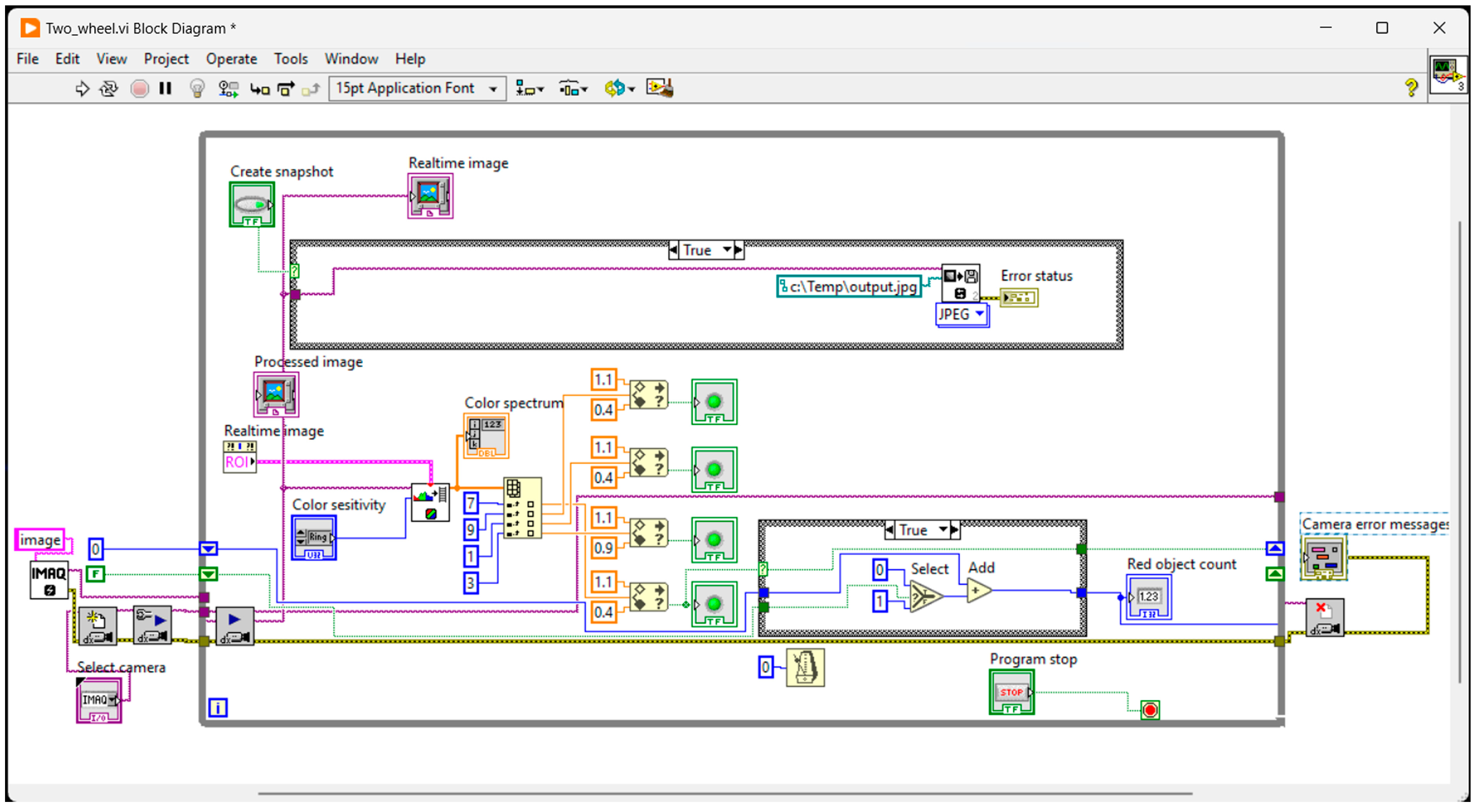Toggle the Create snapshot boolean terminal
Viewport: 1479px width, 812px height.
tap(251, 204)
